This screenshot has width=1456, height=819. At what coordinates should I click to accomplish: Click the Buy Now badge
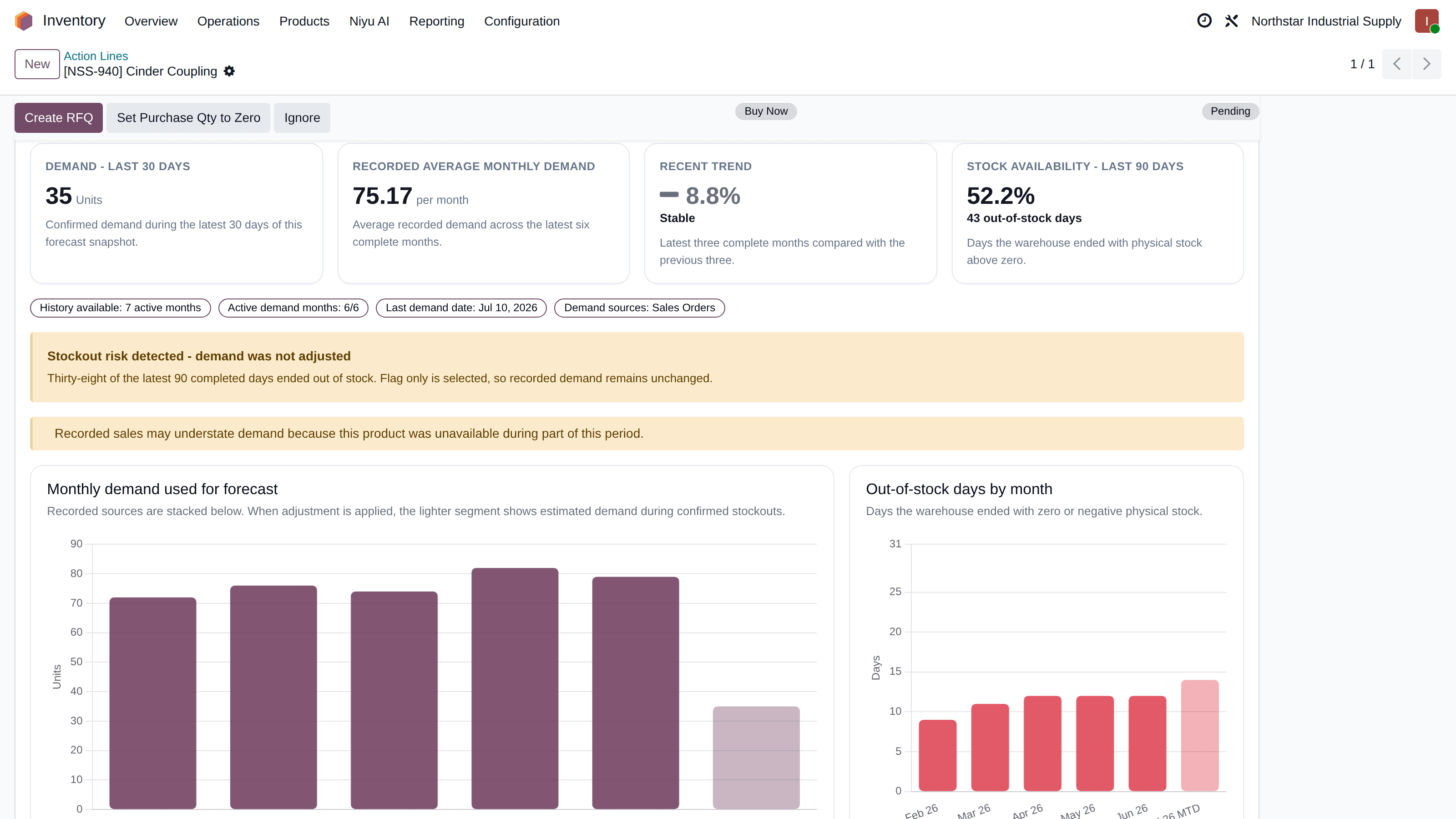(x=766, y=111)
